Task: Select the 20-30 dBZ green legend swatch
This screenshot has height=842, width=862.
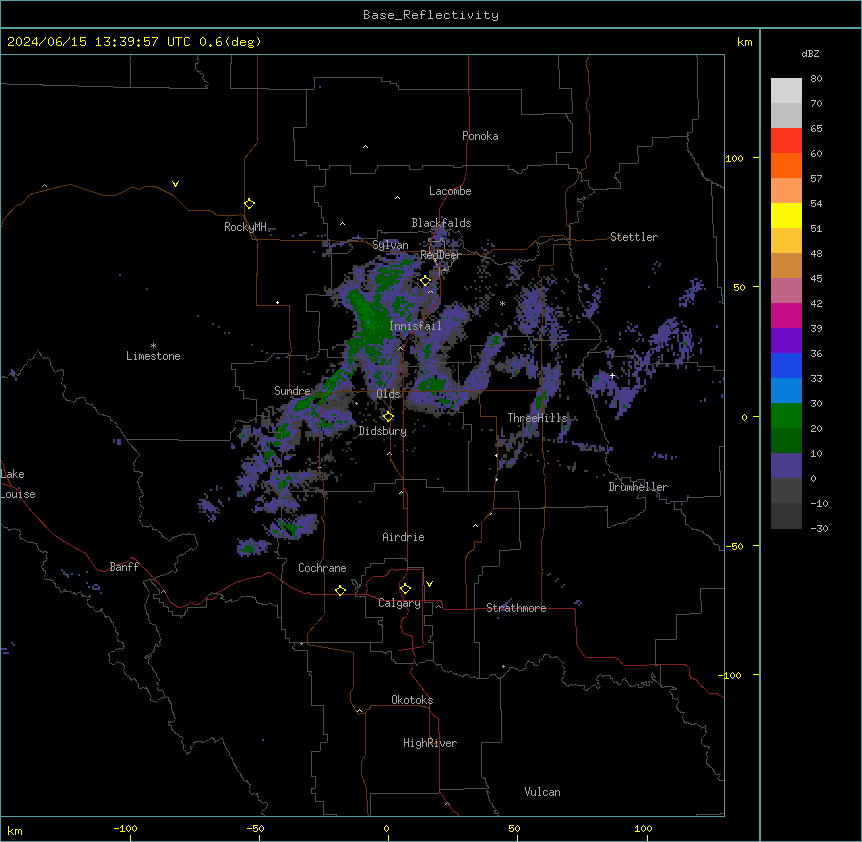Action: pos(786,416)
